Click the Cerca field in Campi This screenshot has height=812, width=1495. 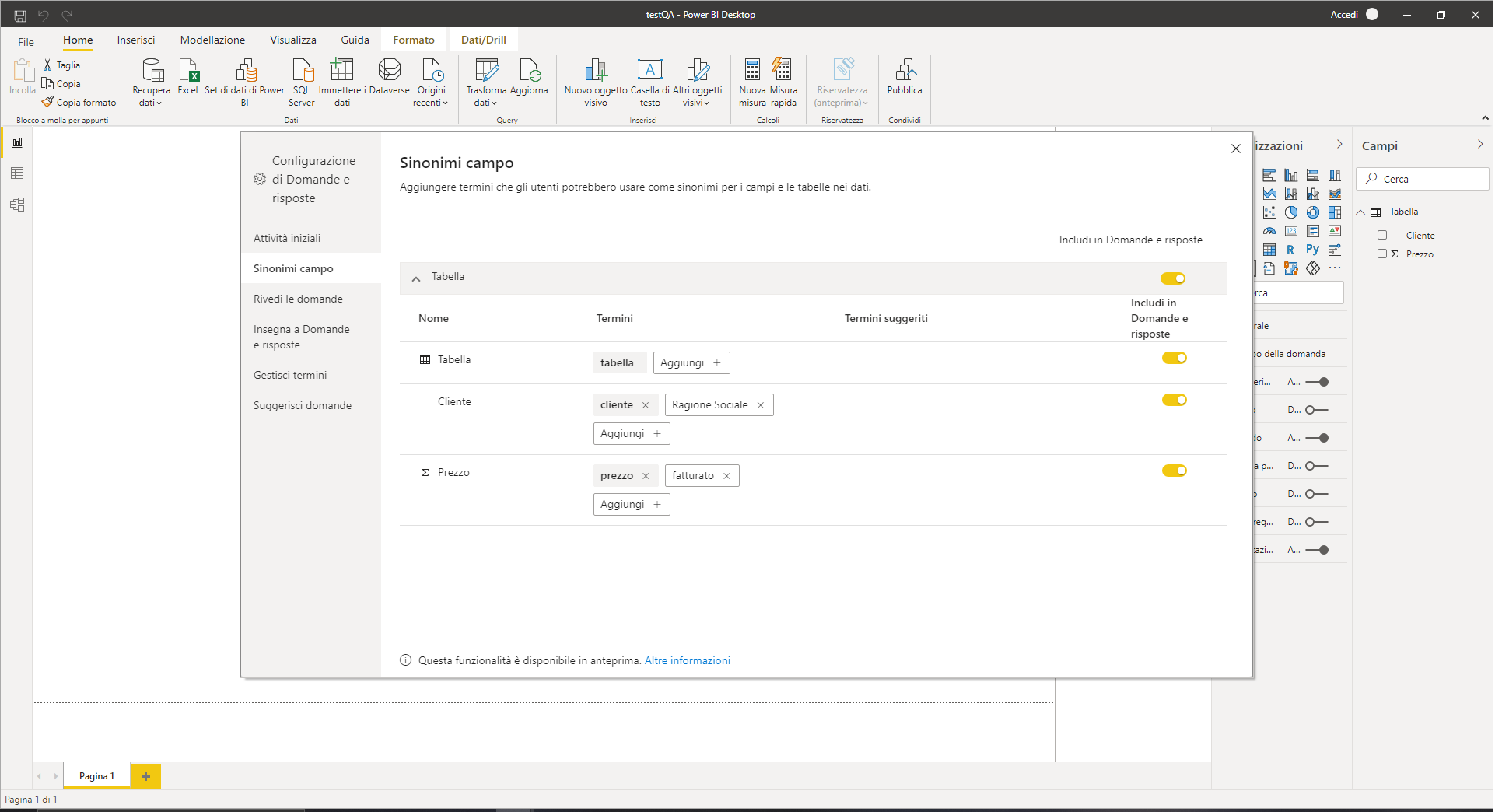(x=1423, y=179)
